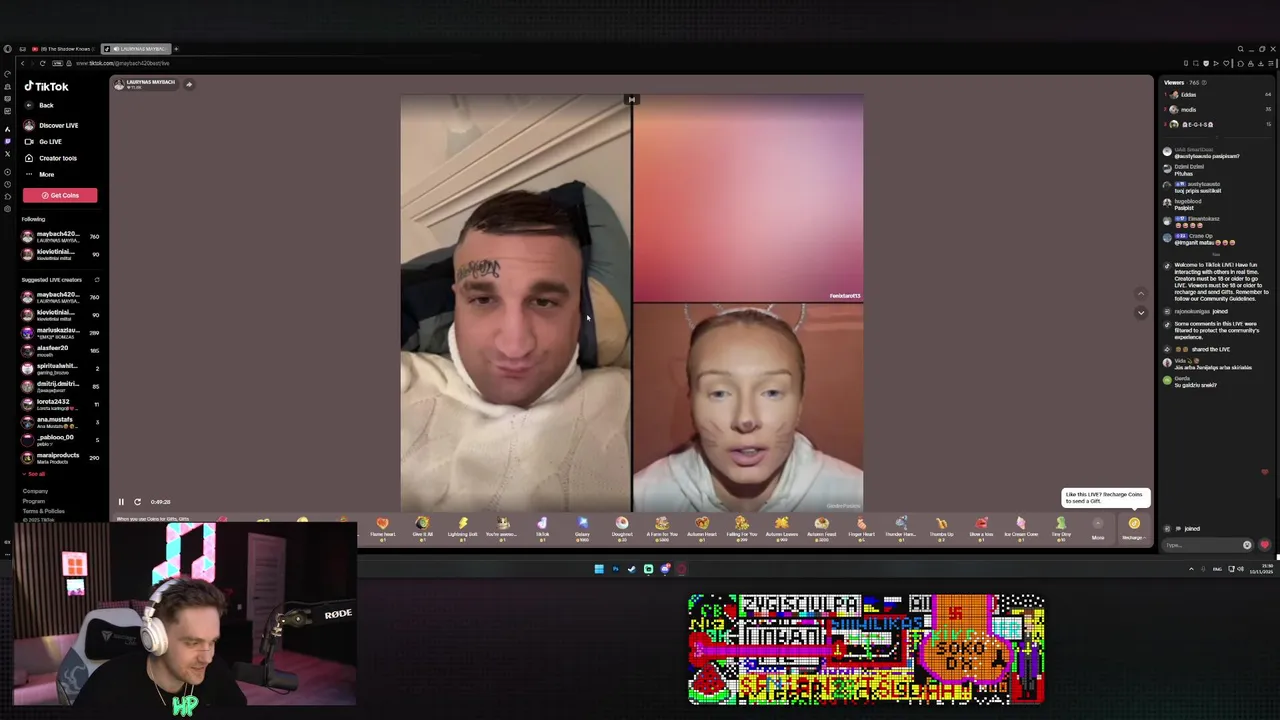Screen dimensions: 1280x720
Task: Open Photoshop from the taskbar
Action: coord(615,569)
